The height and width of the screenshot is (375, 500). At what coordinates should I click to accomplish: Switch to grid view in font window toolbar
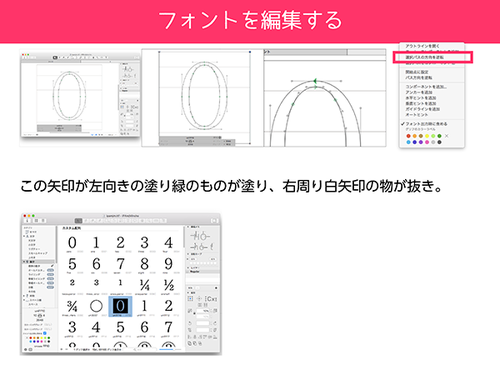pos(36,220)
